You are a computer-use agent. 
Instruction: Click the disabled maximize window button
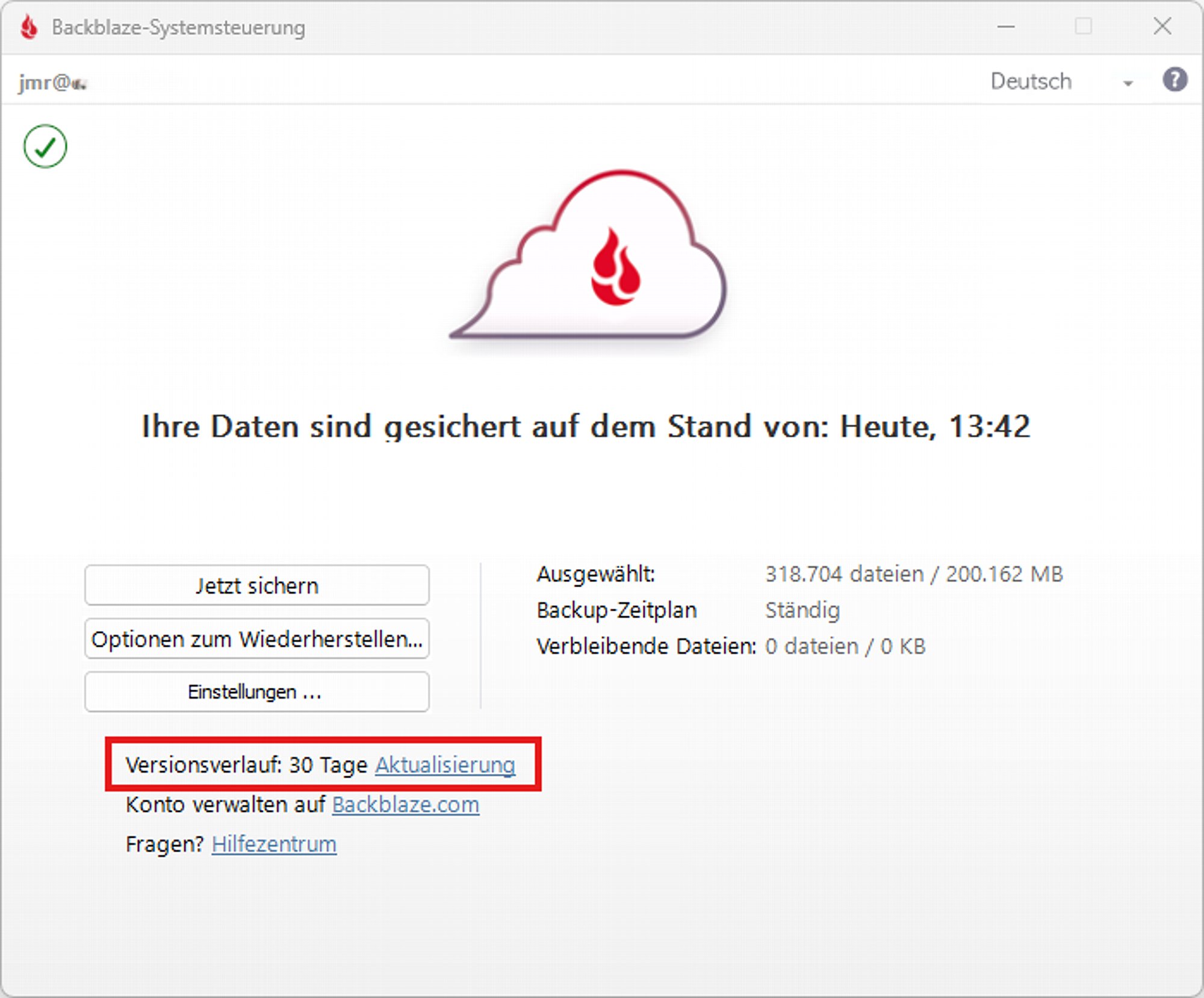[1083, 27]
